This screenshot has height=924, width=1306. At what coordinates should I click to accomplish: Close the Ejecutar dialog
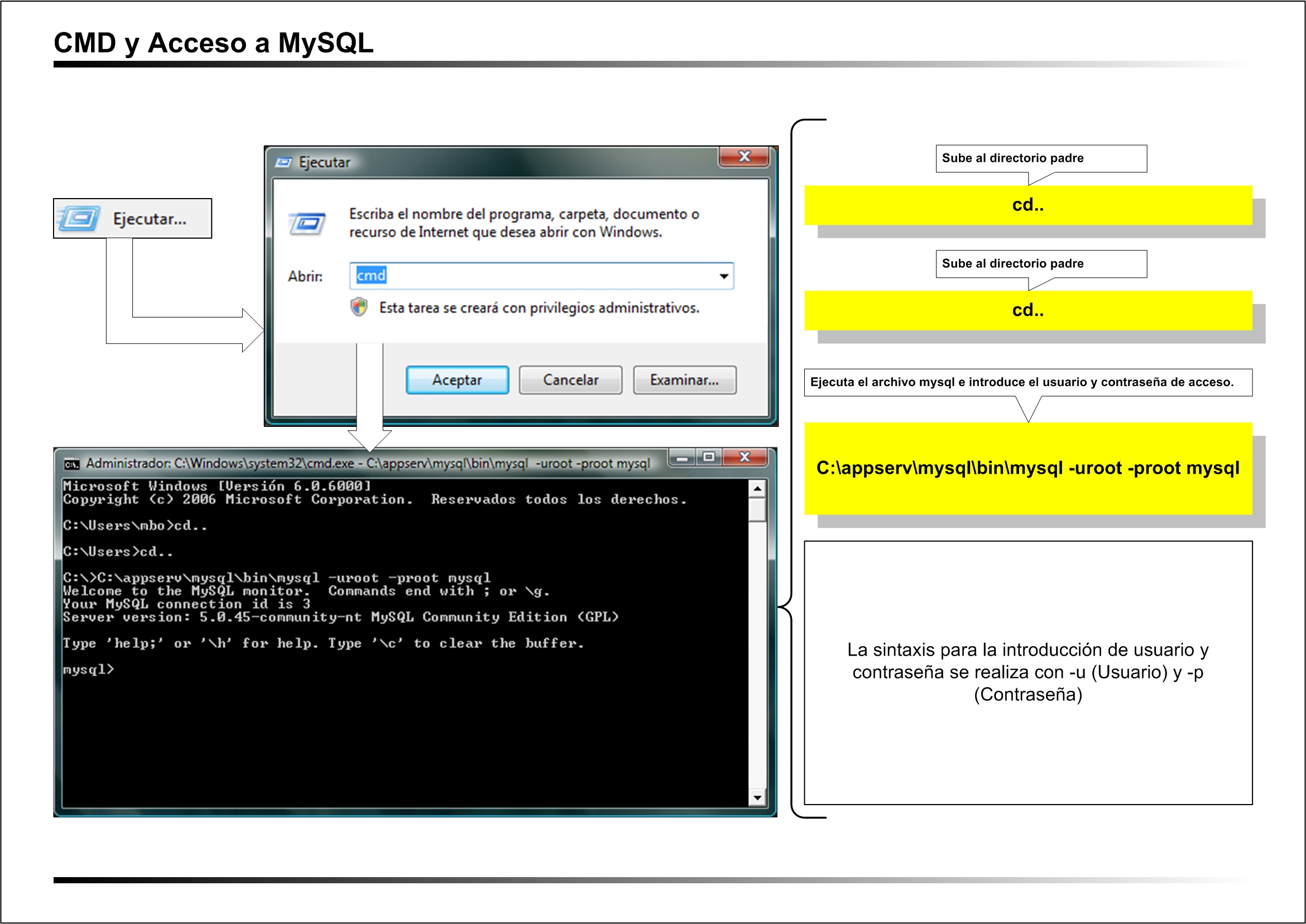click(745, 156)
